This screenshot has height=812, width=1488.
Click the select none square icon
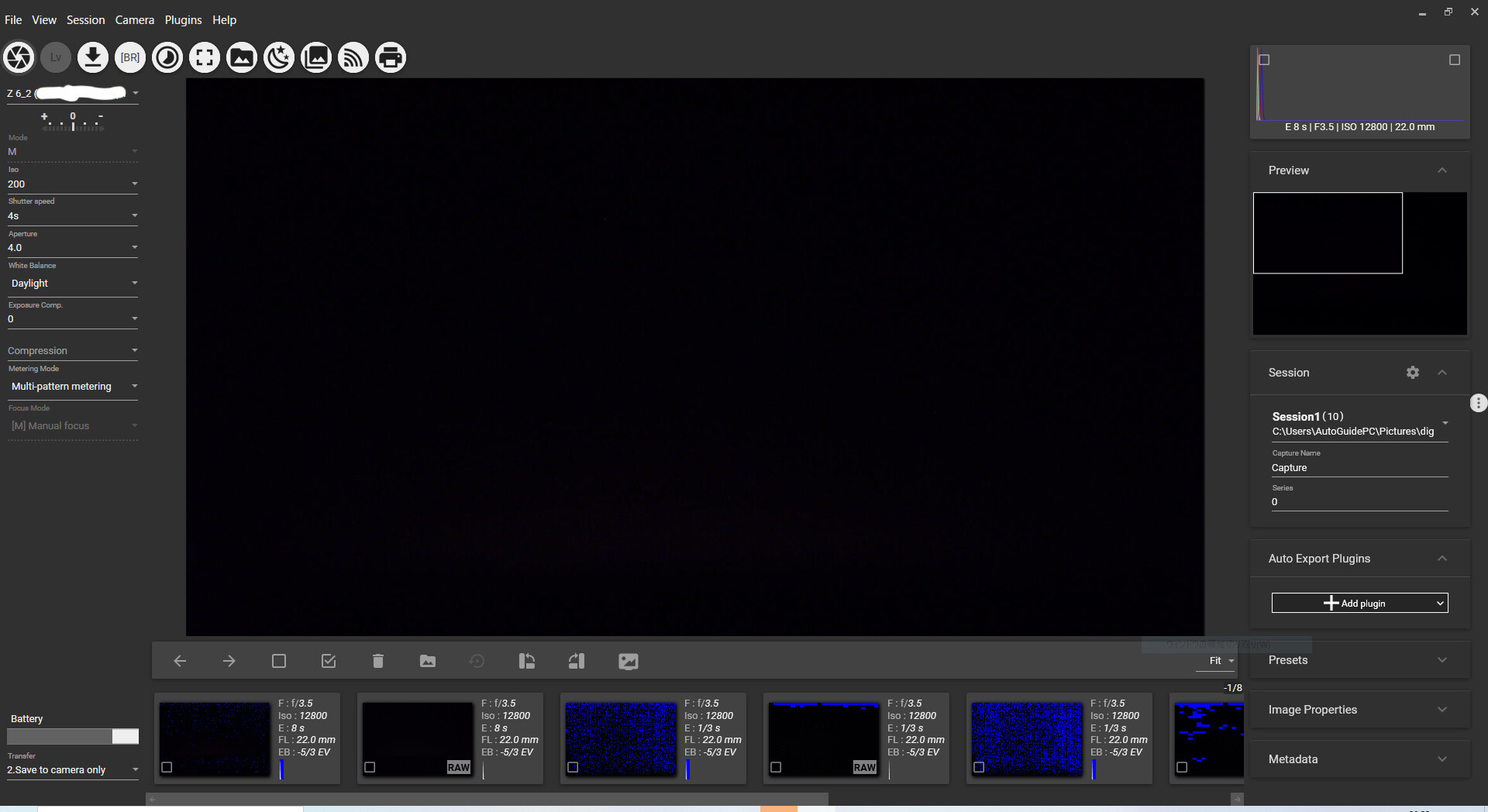coord(279,661)
